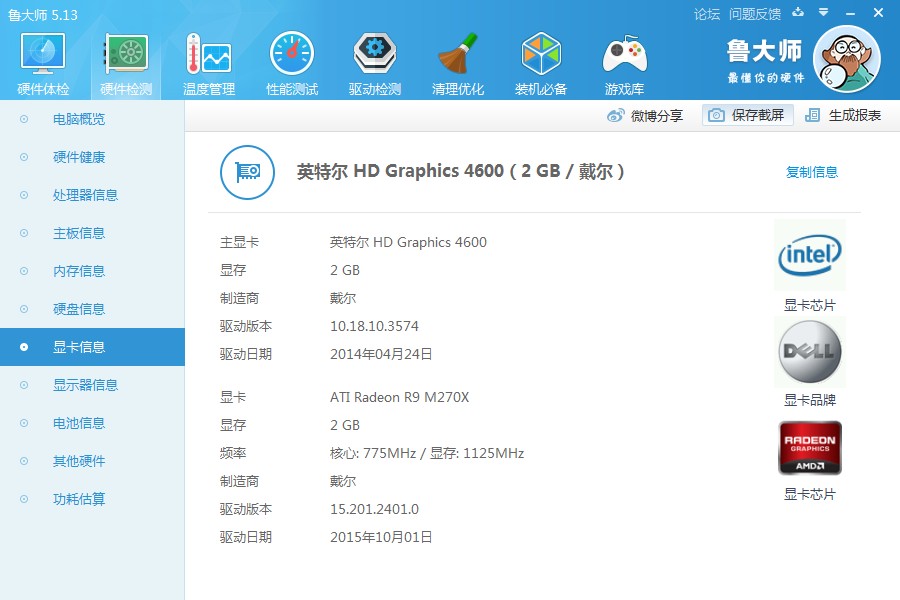
Task: Click the Dell 显卡品牌 logo
Action: coord(810,351)
